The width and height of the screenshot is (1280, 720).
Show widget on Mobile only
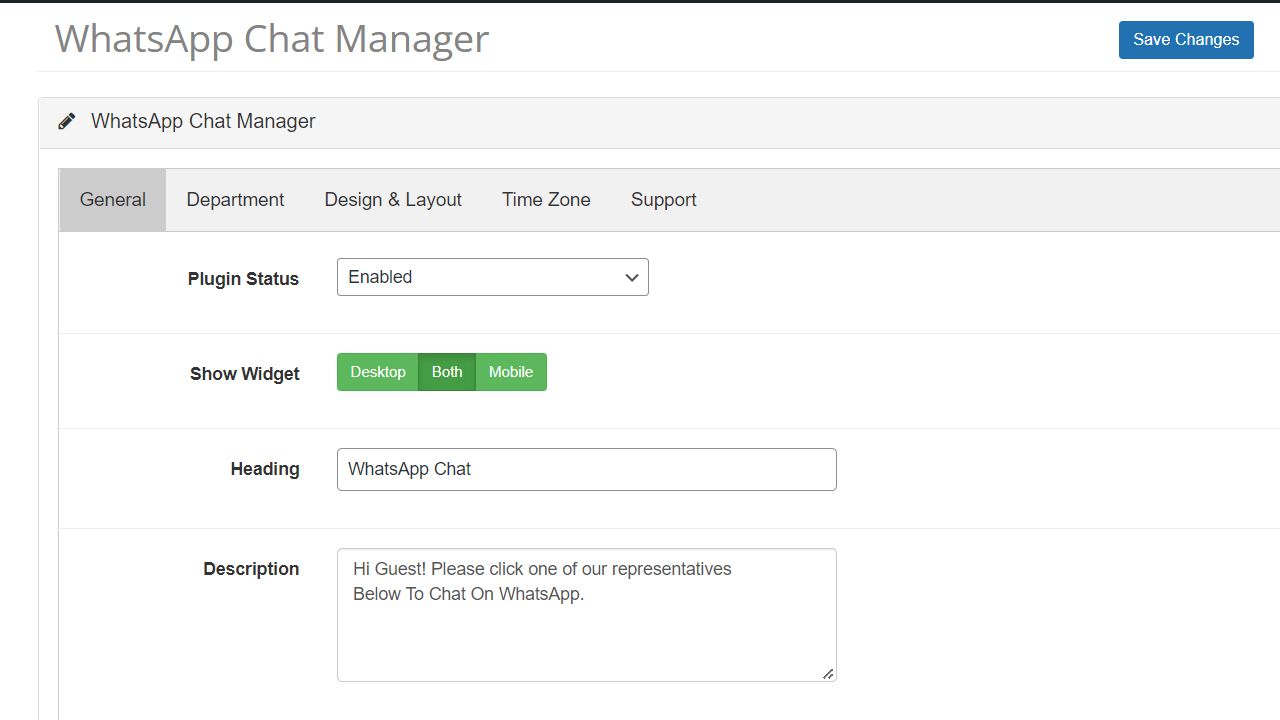tap(511, 372)
